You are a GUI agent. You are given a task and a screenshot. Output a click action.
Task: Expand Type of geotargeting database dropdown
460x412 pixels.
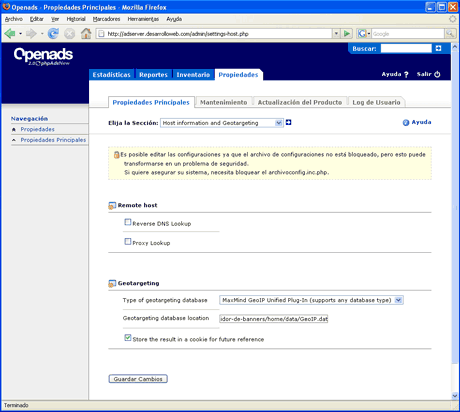coord(311,300)
